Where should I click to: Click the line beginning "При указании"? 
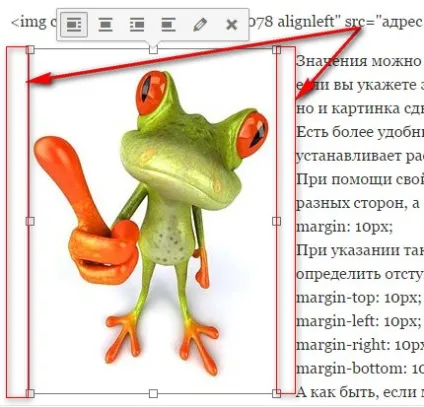(x=360, y=250)
